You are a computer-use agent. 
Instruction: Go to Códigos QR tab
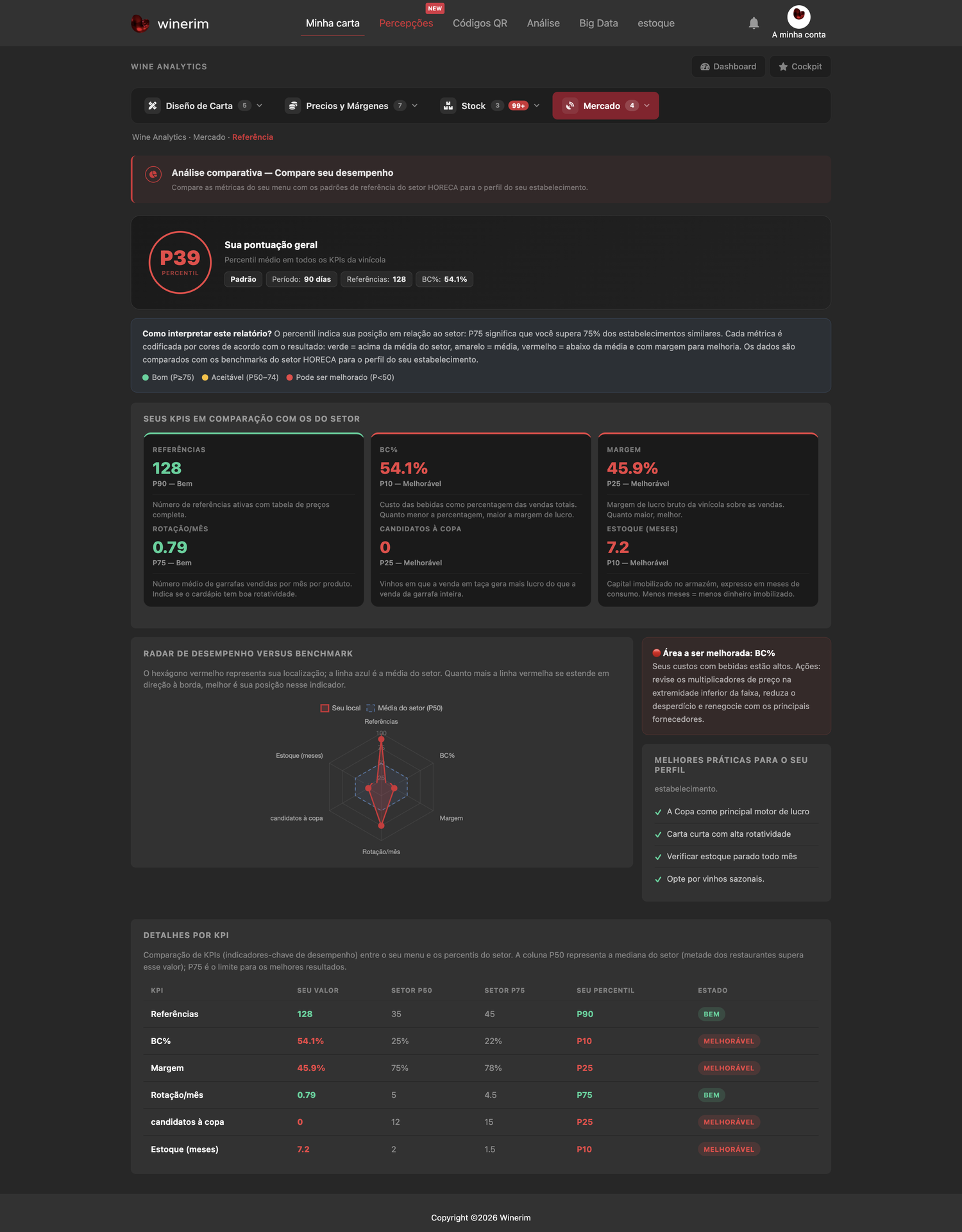coord(480,23)
